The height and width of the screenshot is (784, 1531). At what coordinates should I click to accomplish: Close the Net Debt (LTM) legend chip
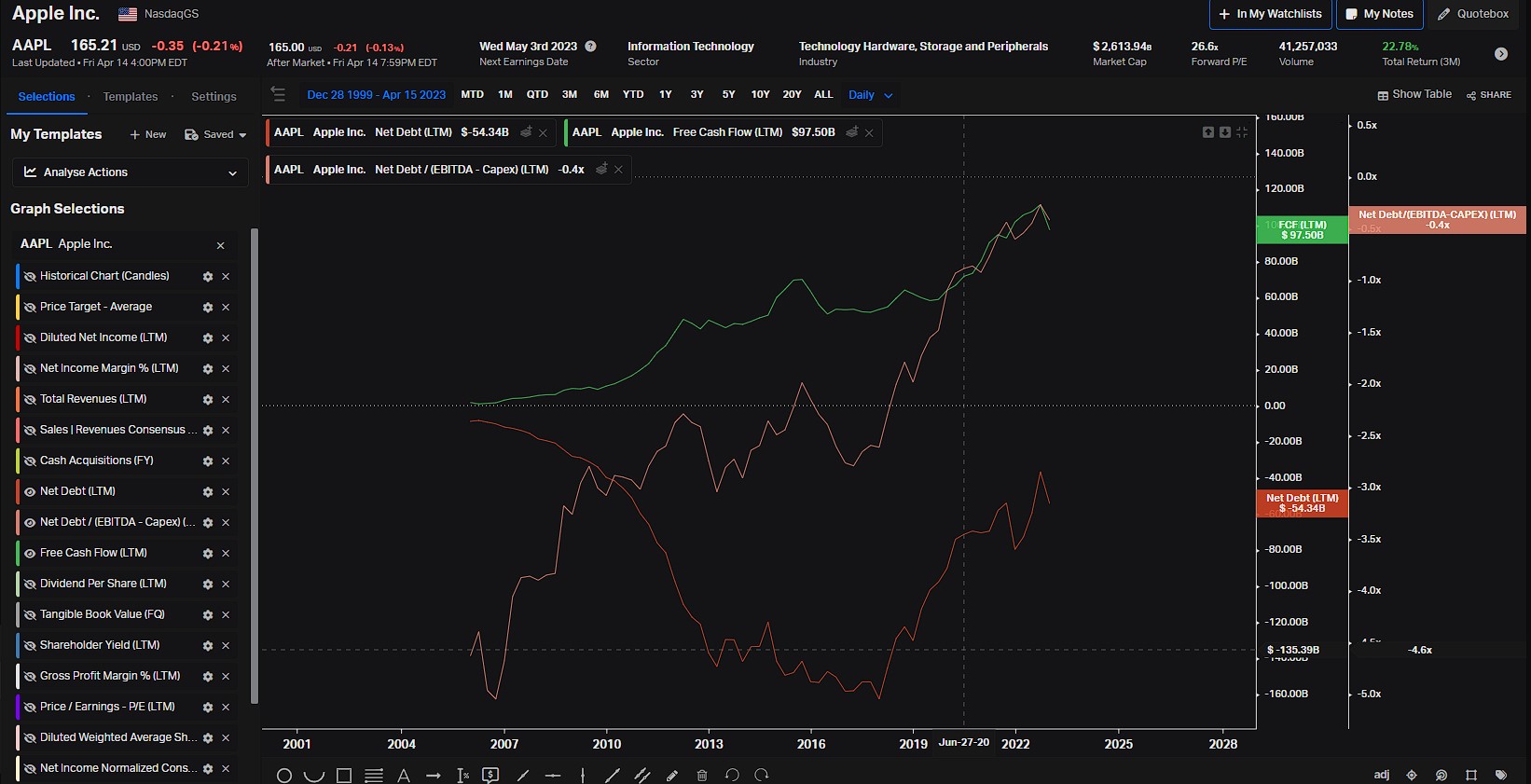pos(543,133)
